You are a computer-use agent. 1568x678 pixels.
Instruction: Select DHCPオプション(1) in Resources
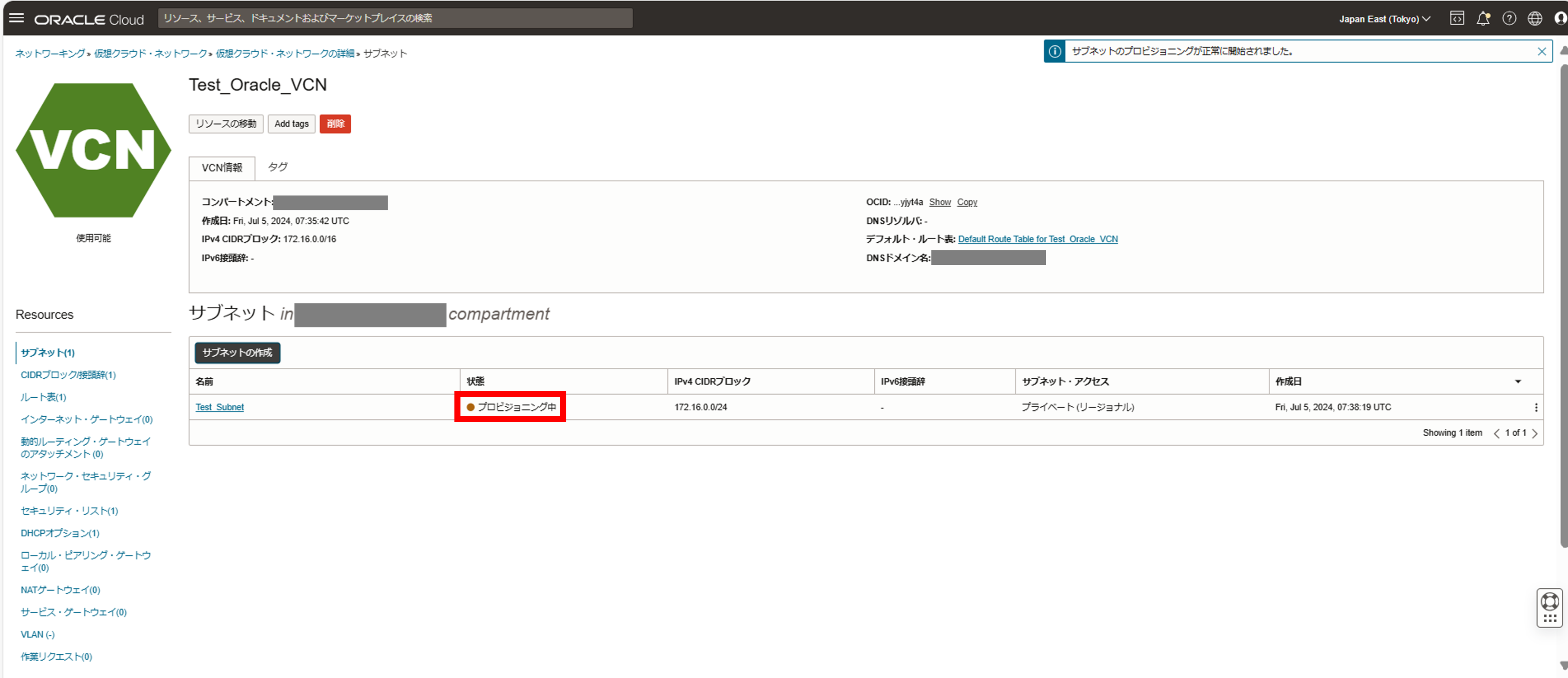point(60,533)
